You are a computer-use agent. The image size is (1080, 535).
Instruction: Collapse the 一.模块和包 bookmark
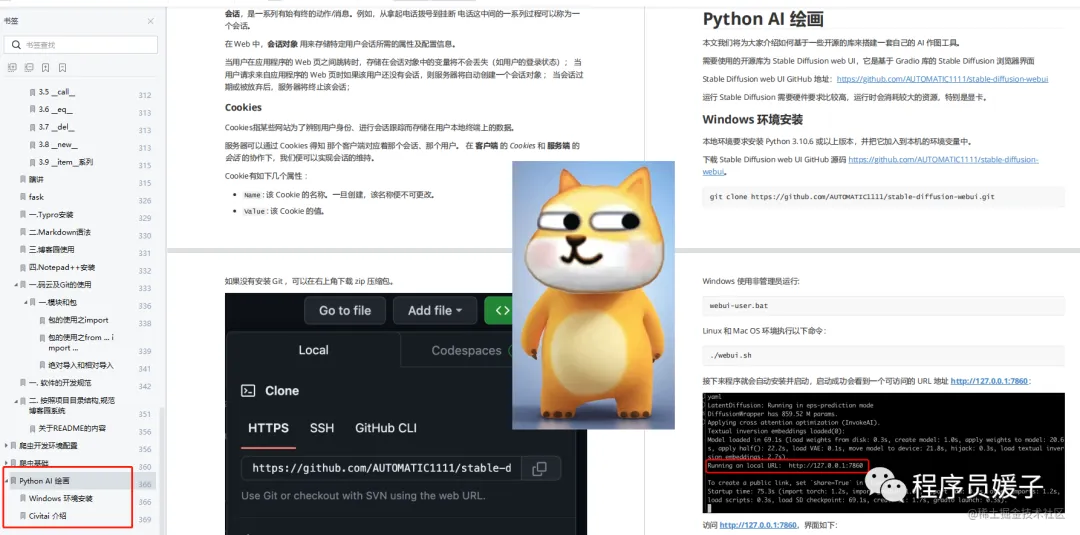coord(25,302)
